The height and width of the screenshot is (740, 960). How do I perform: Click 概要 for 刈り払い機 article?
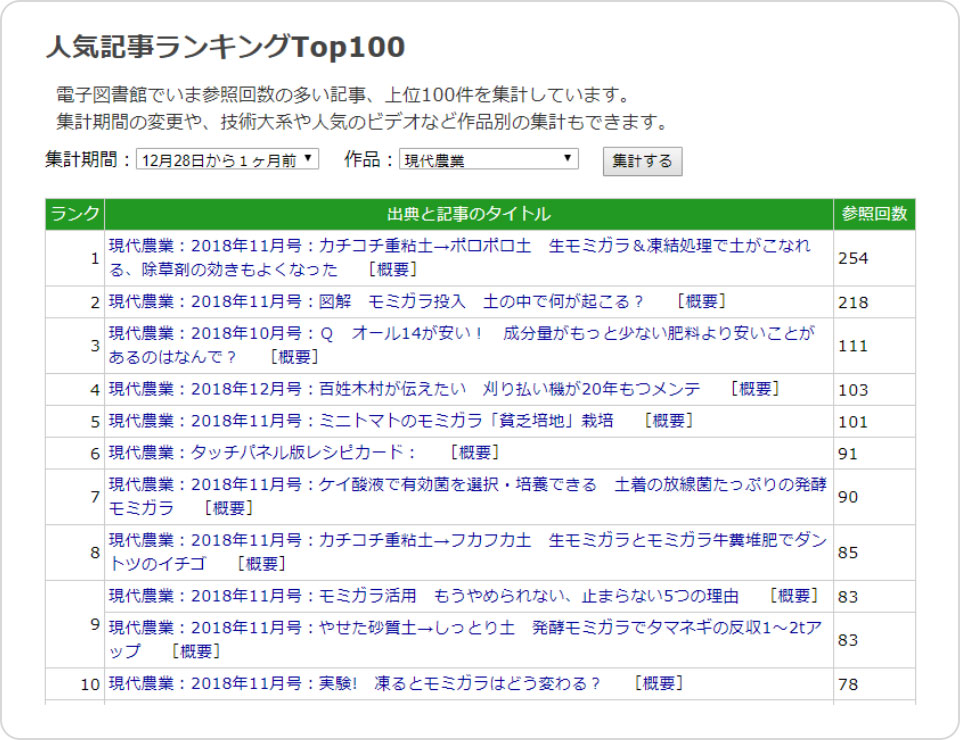tap(755, 389)
